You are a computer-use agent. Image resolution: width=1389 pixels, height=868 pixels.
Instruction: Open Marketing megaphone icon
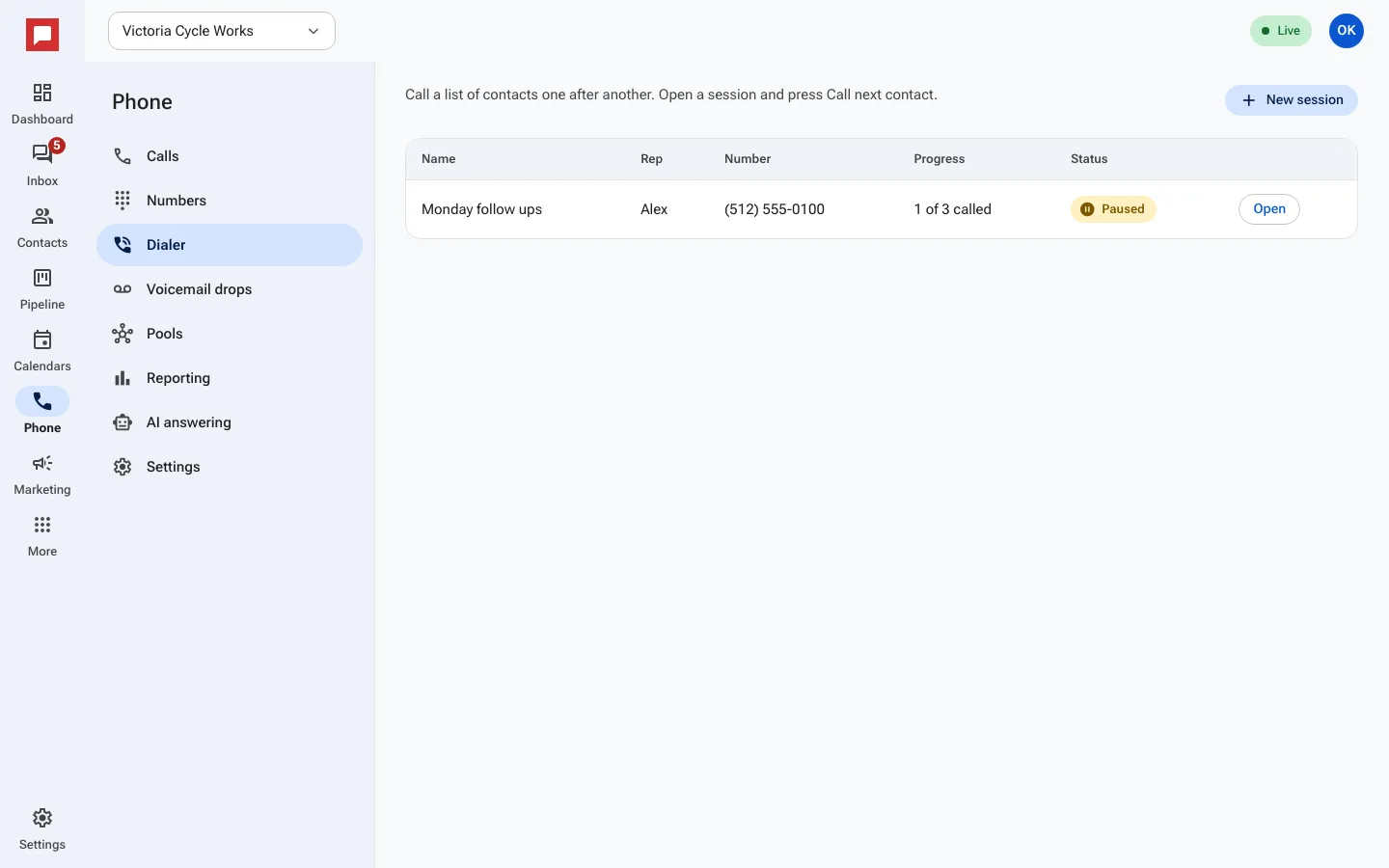[42, 463]
